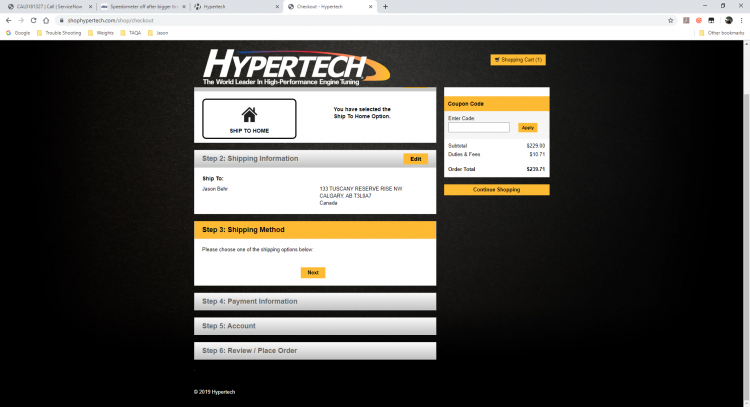Image resolution: width=750 pixels, height=407 pixels.
Task: Open the Chrome three-dot menu
Action: (x=741, y=21)
